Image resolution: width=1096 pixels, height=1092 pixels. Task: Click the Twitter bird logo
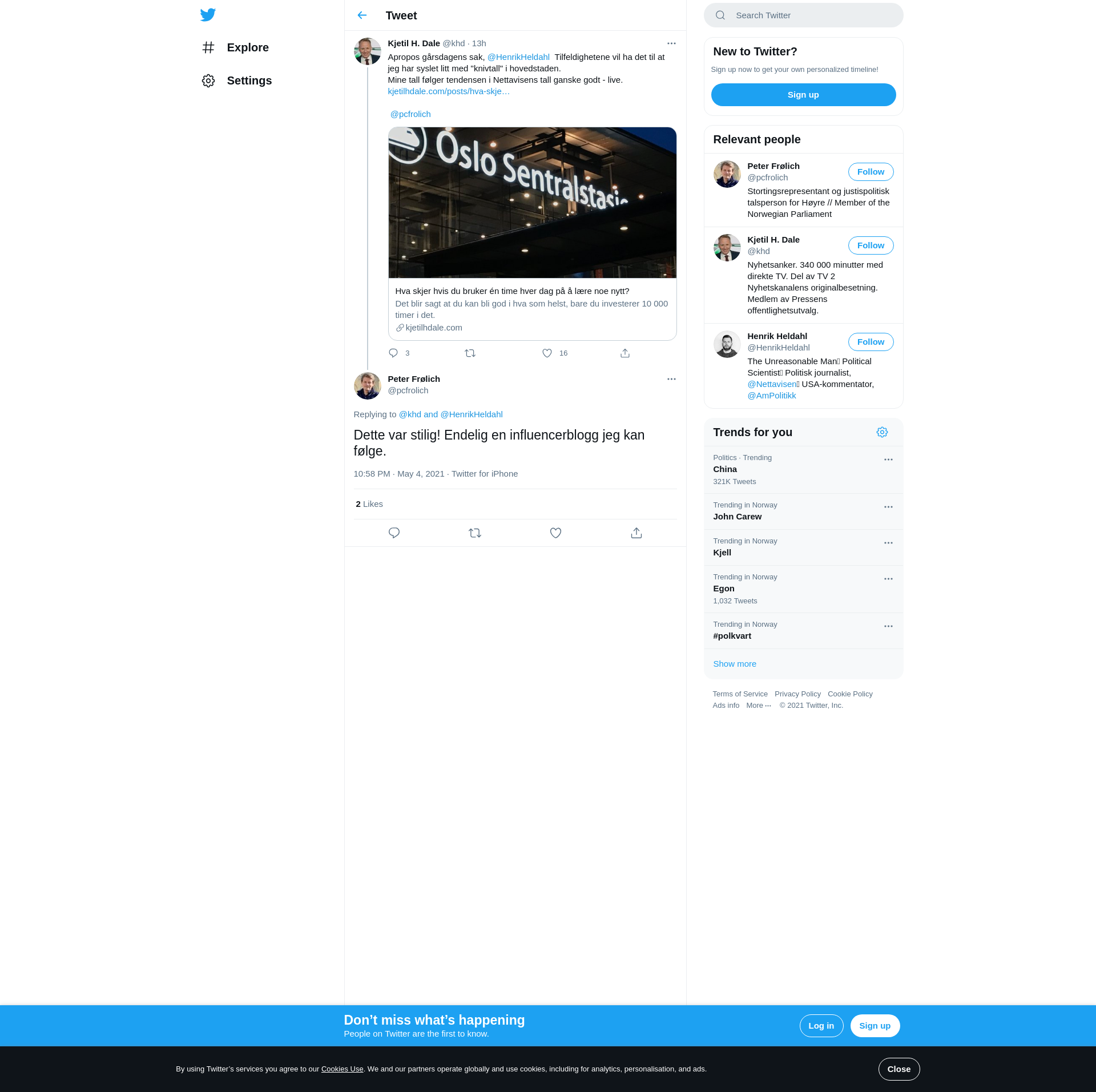tap(208, 15)
